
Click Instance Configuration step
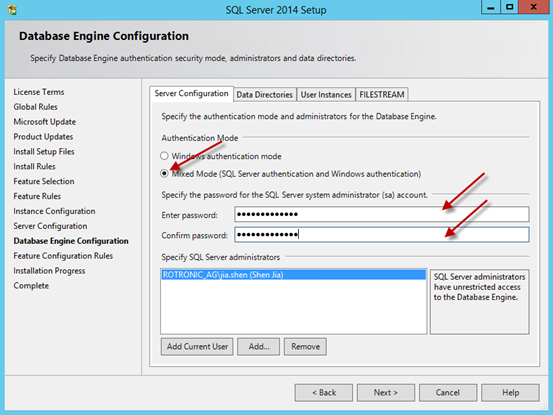[54, 211]
